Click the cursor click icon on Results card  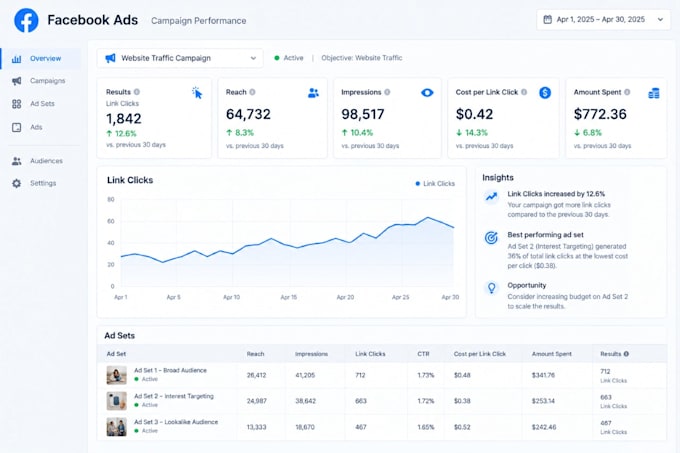point(197,93)
